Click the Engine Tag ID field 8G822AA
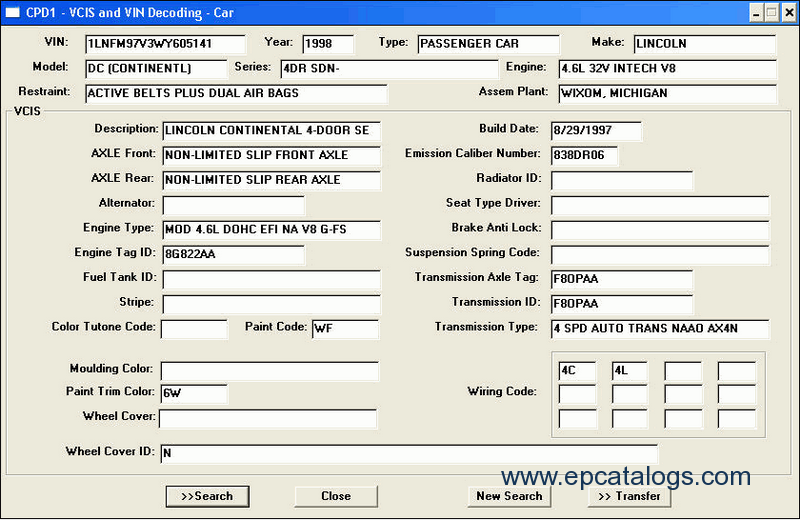Viewport: 800px width, 520px height. click(x=234, y=255)
